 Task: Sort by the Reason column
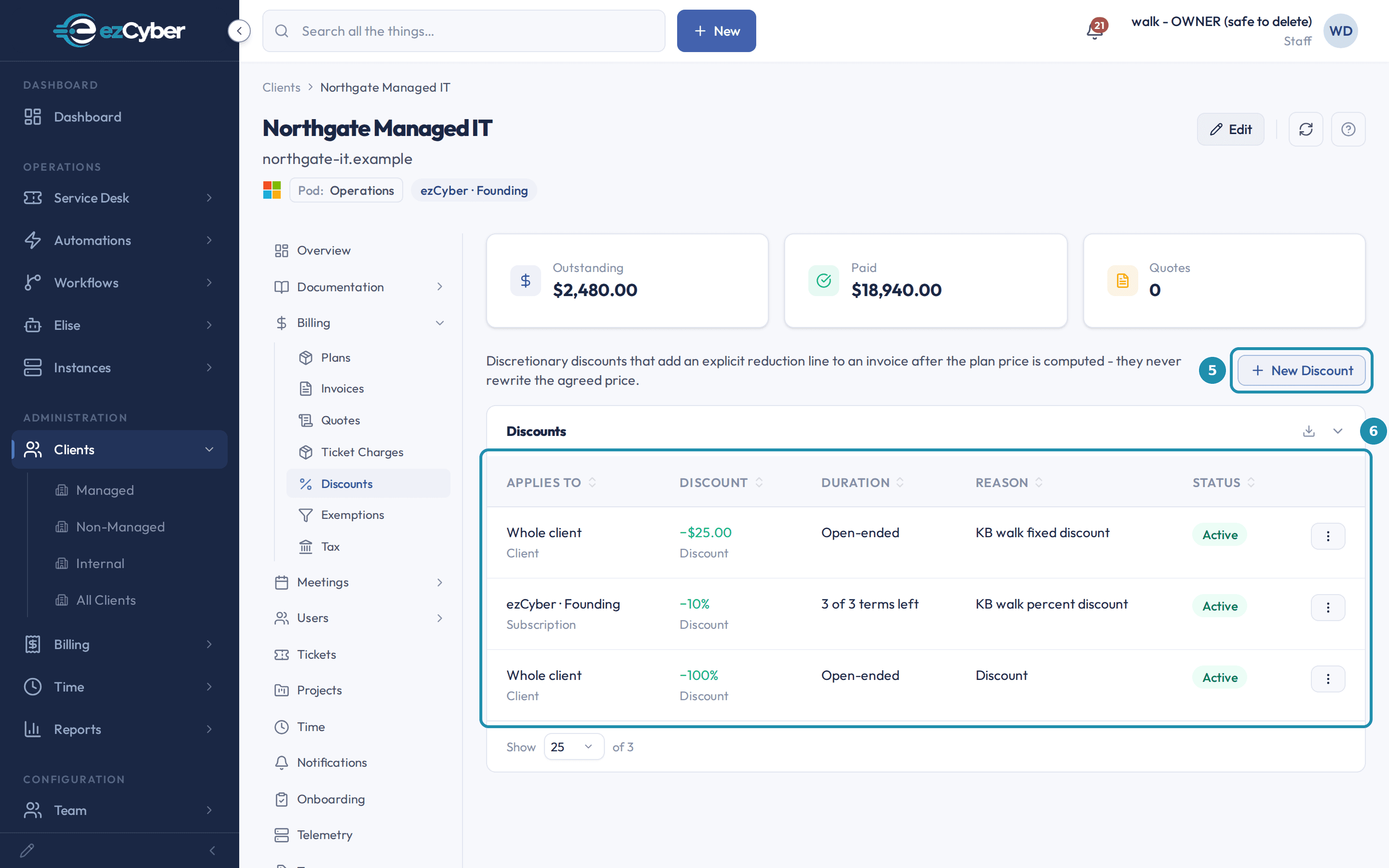[x=1009, y=483]
